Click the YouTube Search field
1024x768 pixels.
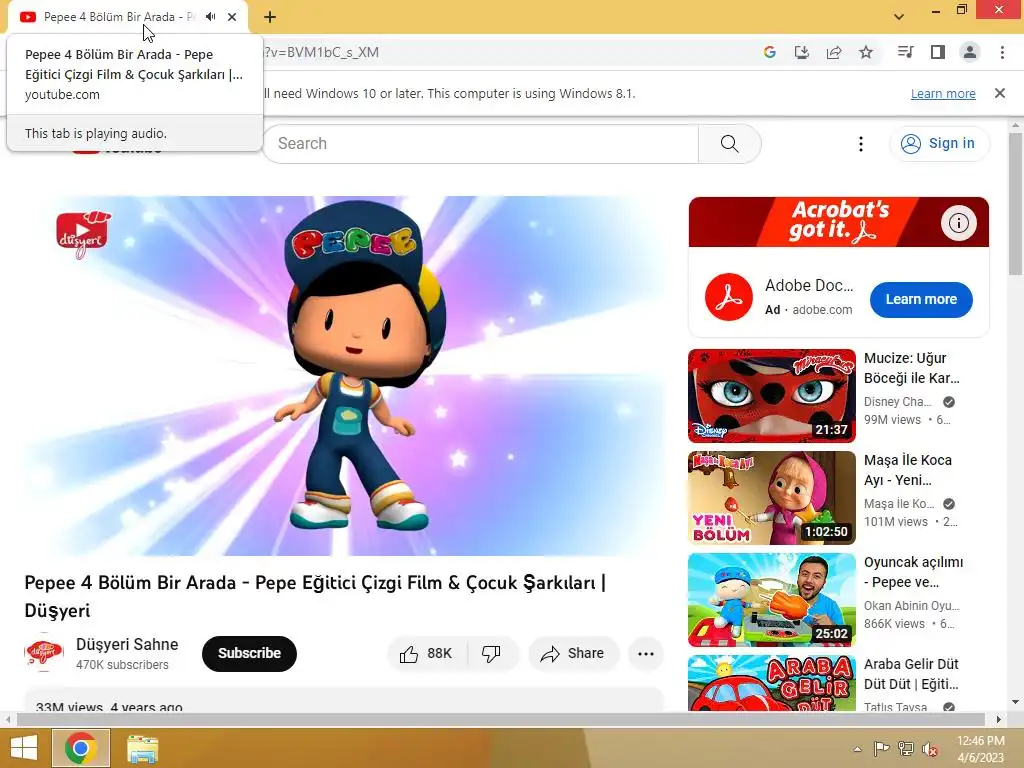pos(481,144)
